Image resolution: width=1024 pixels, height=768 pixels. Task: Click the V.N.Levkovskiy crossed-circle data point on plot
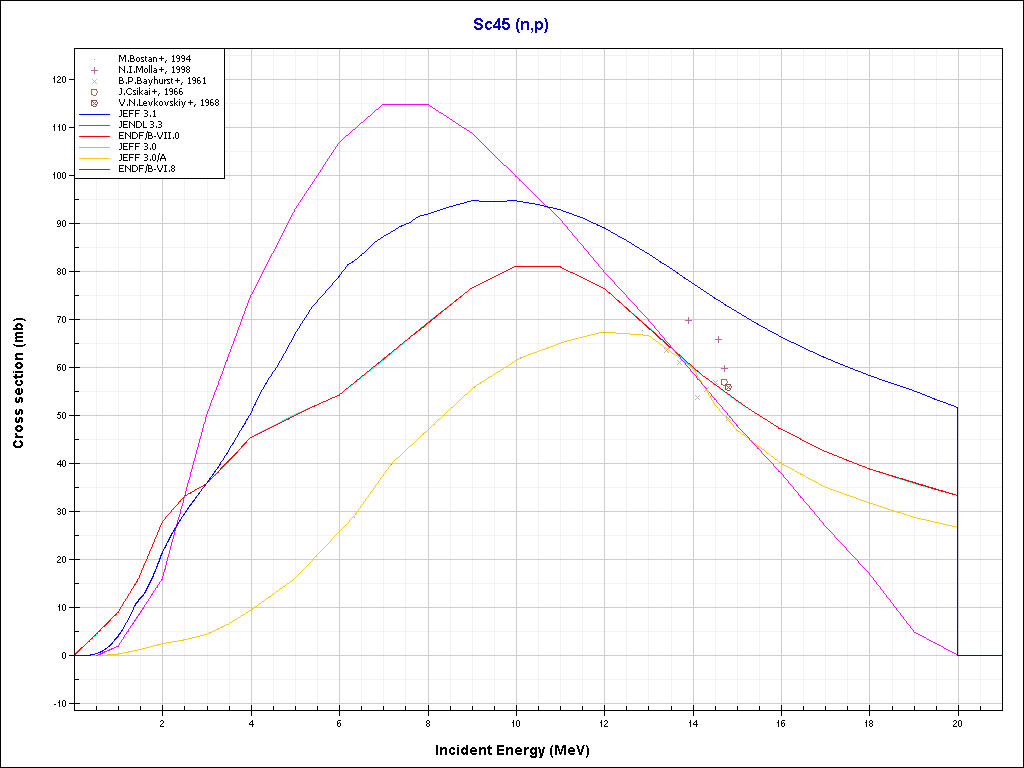coord(728,387)
